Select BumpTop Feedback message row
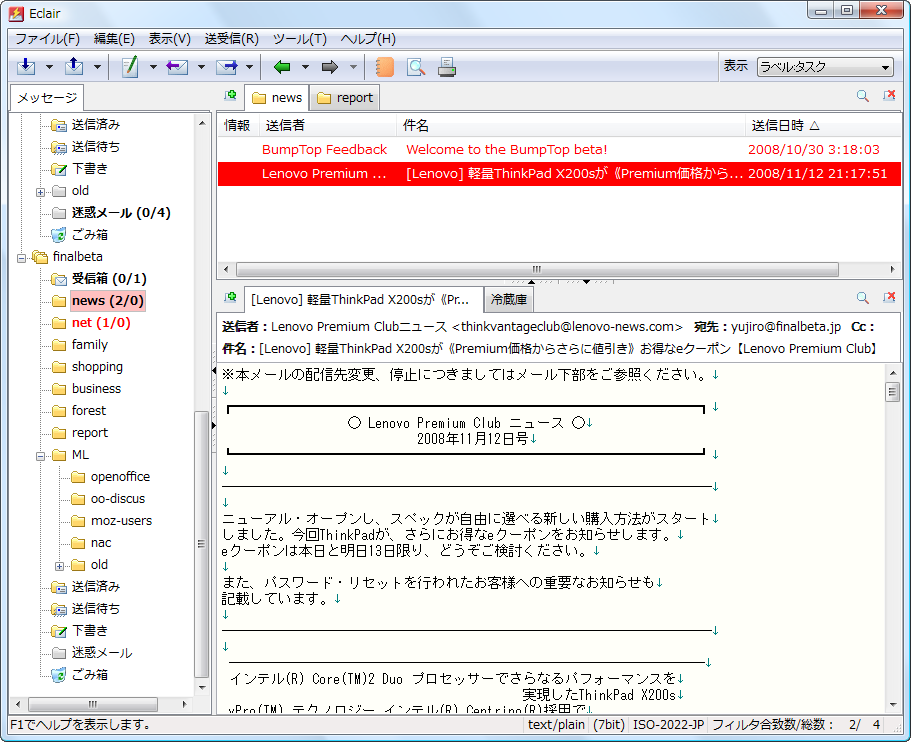 point(559,149)
